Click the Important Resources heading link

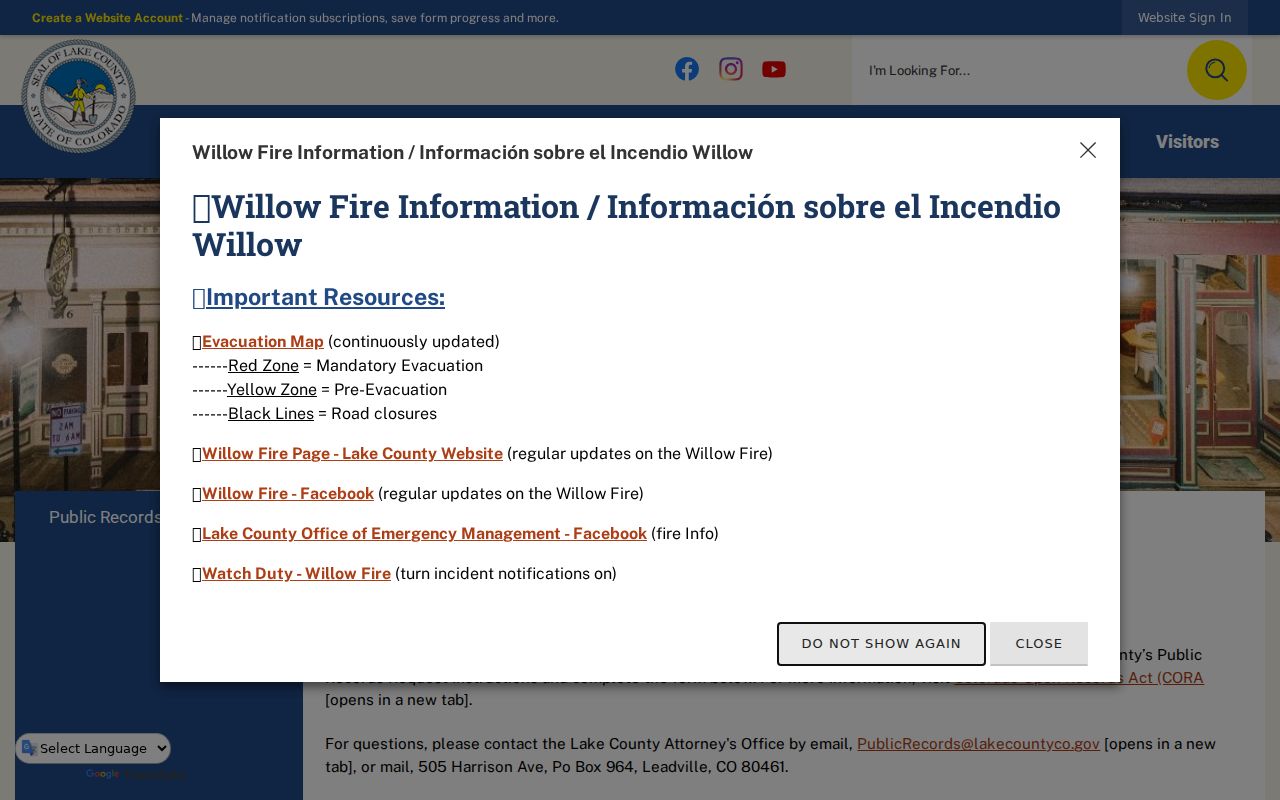325,297
